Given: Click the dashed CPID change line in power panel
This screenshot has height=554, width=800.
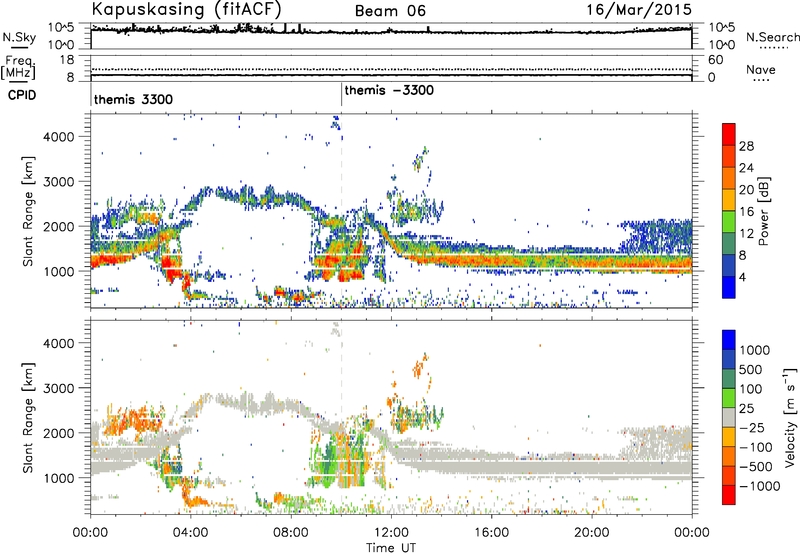Looking at the screenshot, I should [x=341, y=211].
